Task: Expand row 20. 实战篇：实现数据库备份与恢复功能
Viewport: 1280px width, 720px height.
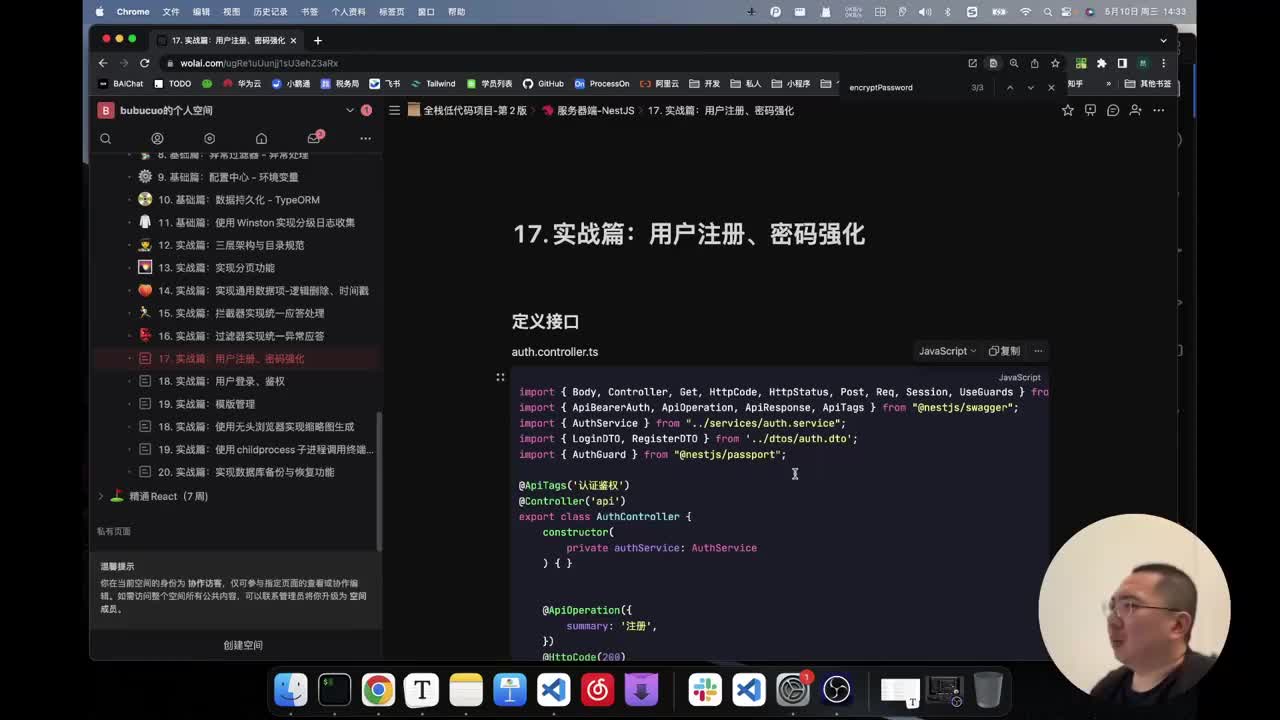Action: pyautogui.click(x=129, y=472)
